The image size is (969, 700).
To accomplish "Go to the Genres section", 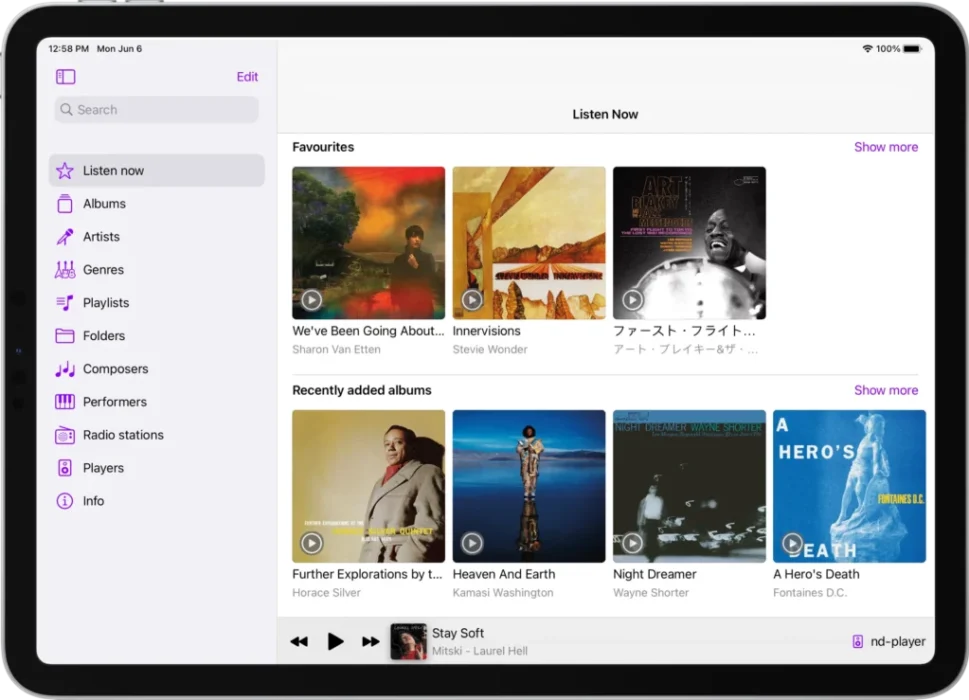I will pos(156,269).
